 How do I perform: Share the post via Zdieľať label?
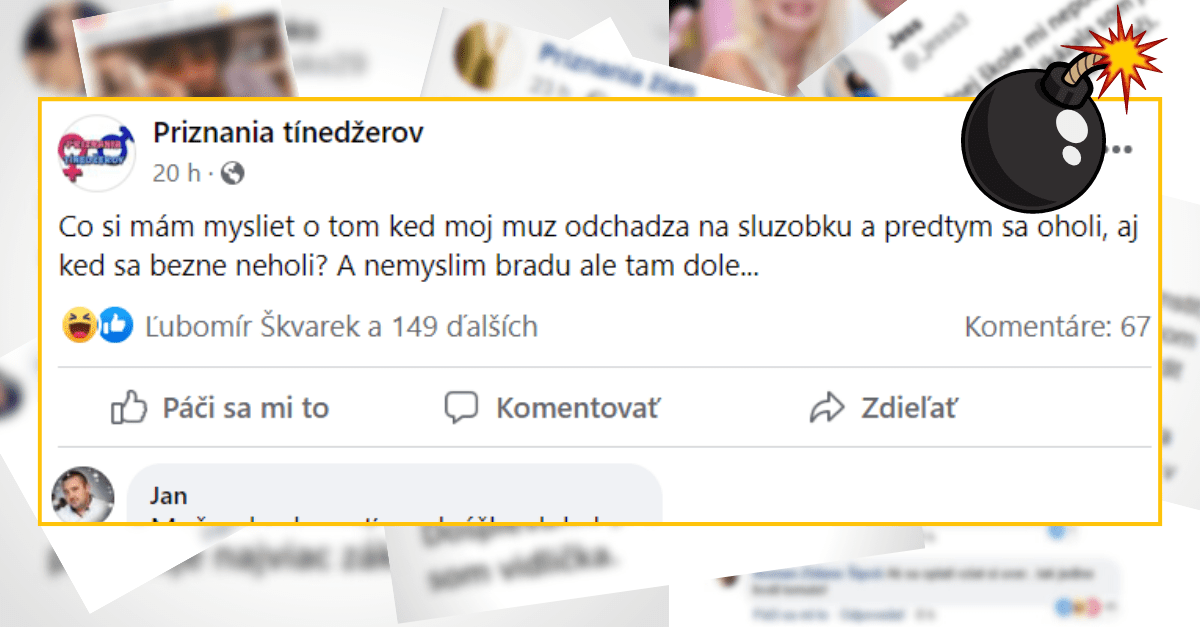point(909,408)
